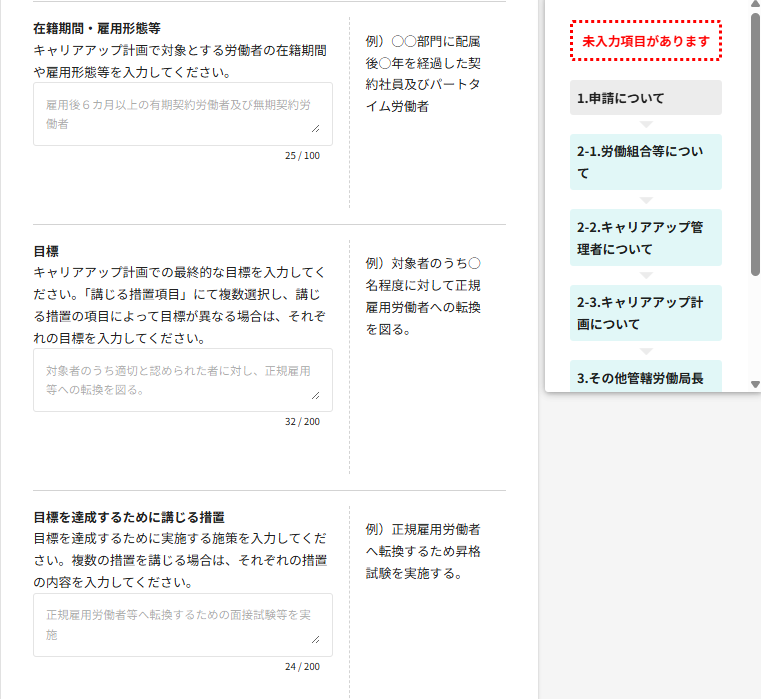Click the 在籍期間・雇用形態等 text area
Image resolution: width=761 pixels, height=699 pixels.
point(182,114)
